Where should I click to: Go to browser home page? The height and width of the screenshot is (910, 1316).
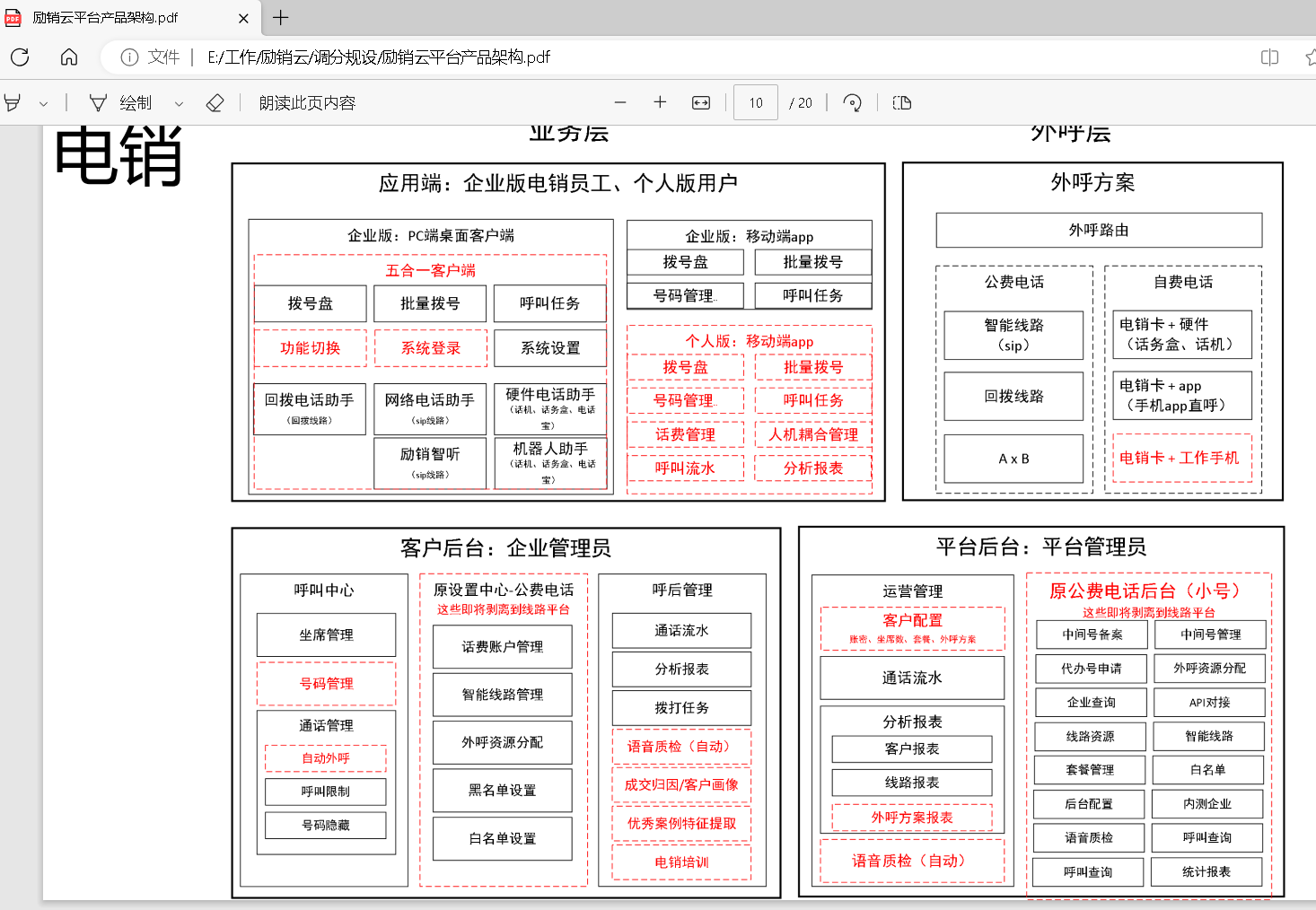click(69, 57)
